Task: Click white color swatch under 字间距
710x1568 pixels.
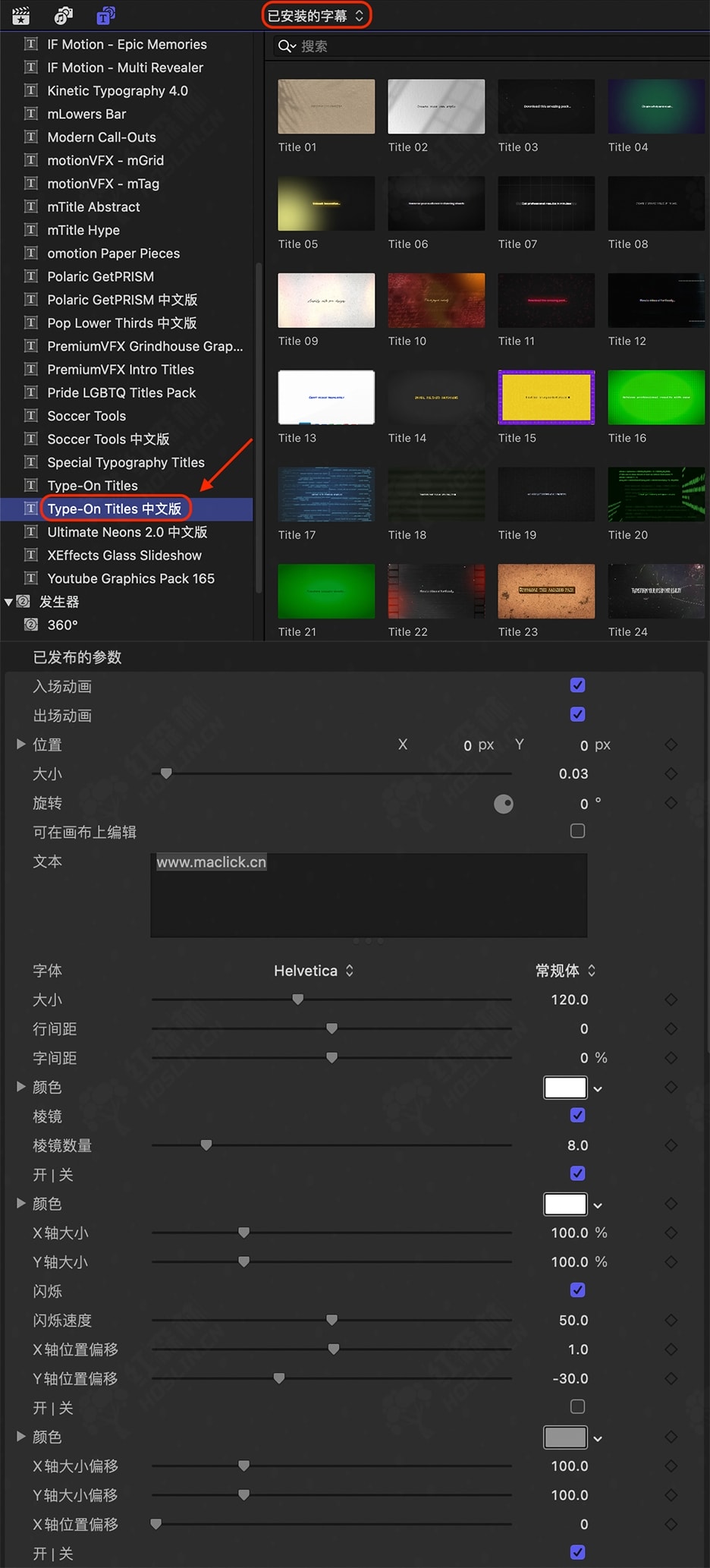Action: (565, 1088)
